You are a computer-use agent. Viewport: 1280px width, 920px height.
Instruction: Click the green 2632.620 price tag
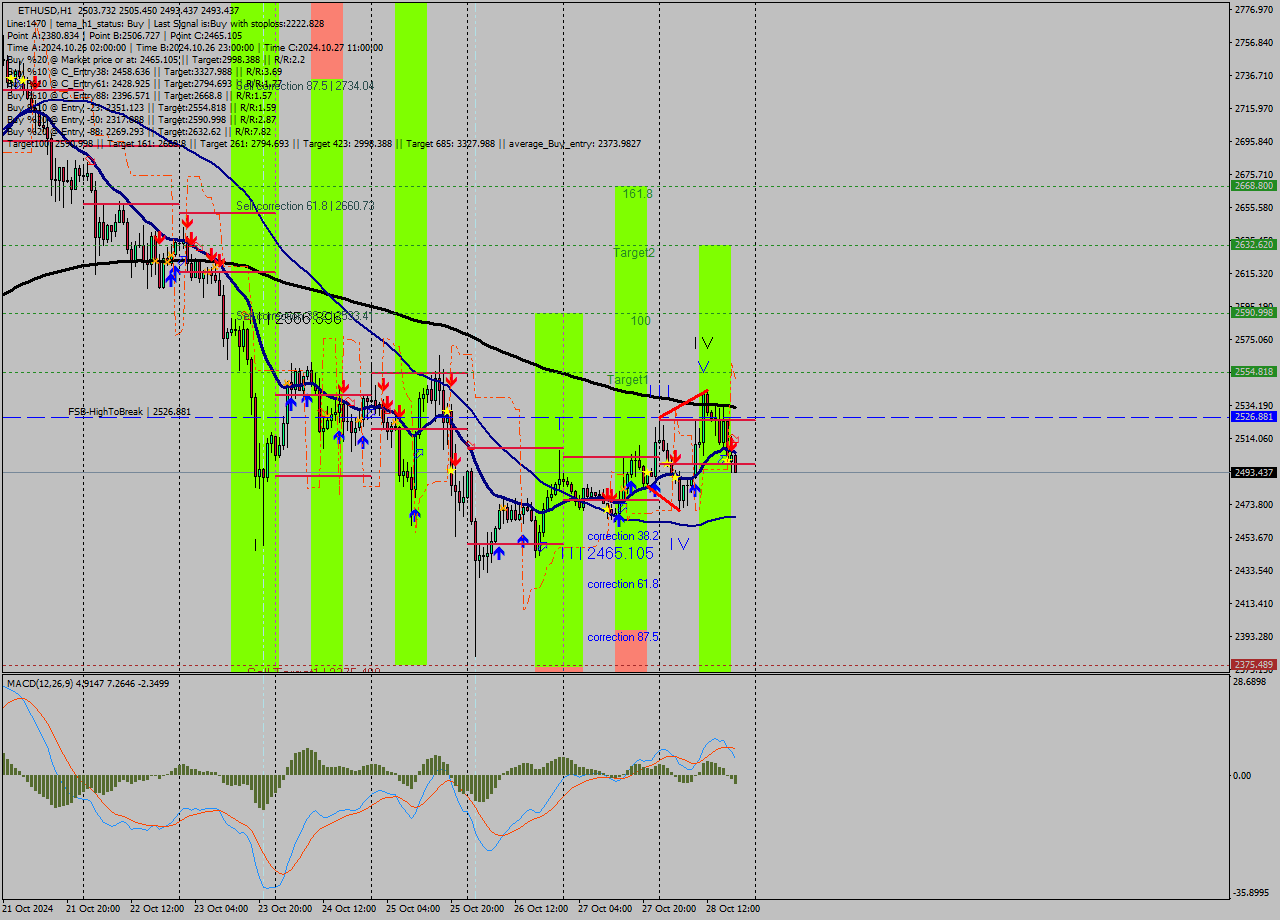1253,244
